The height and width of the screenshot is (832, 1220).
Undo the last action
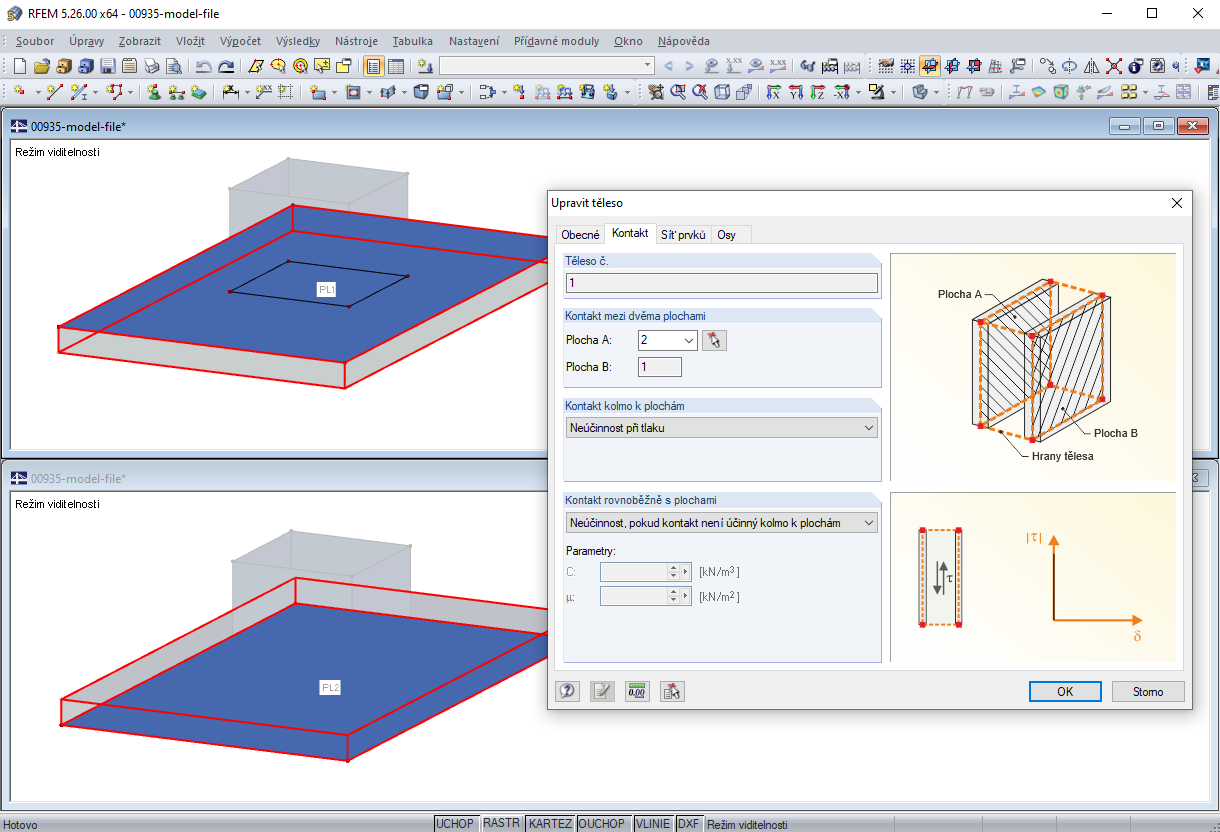tap(203, 67)
